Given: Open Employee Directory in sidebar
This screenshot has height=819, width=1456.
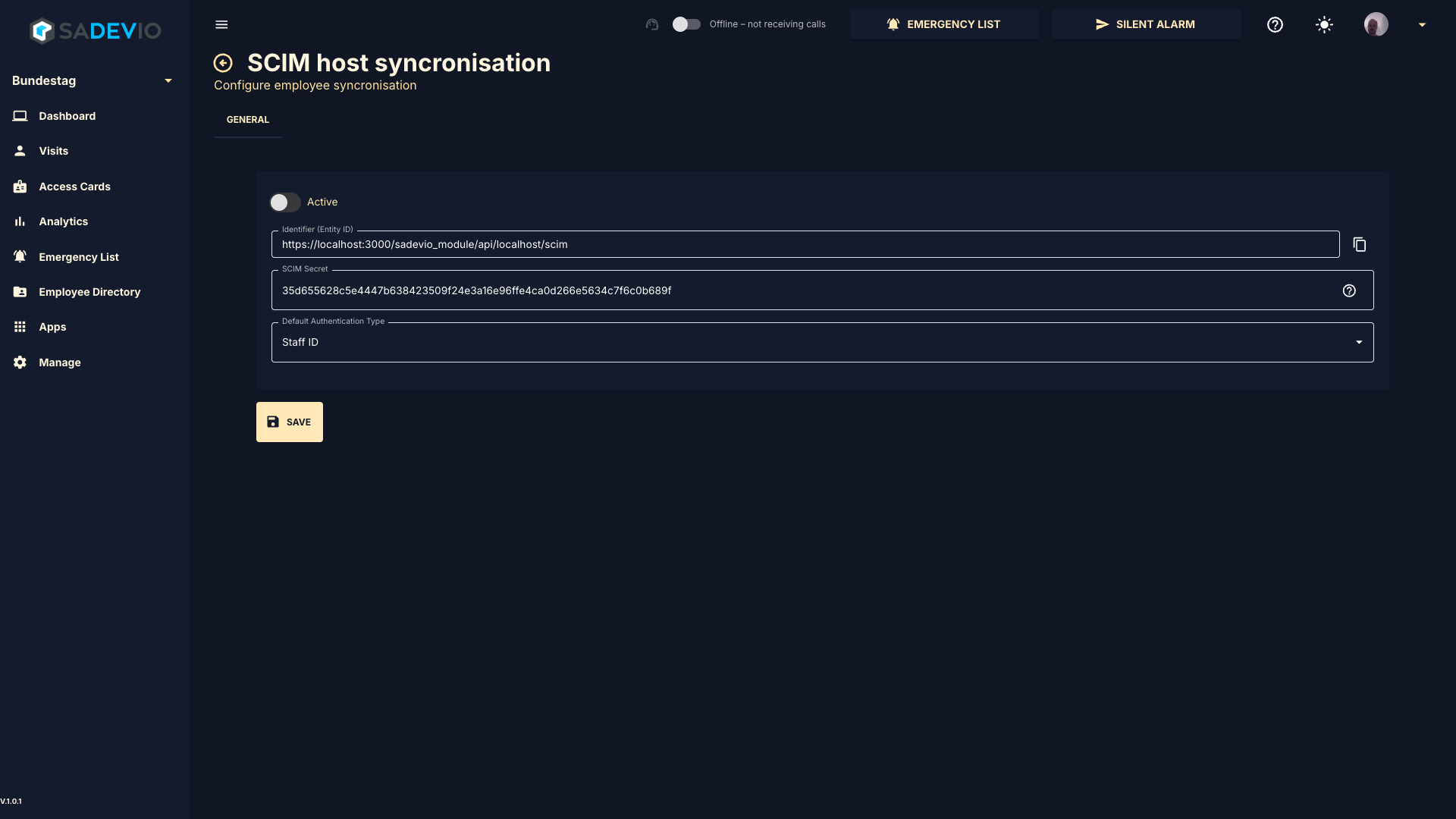Looking at the screenshot, I should click(89, 292).
